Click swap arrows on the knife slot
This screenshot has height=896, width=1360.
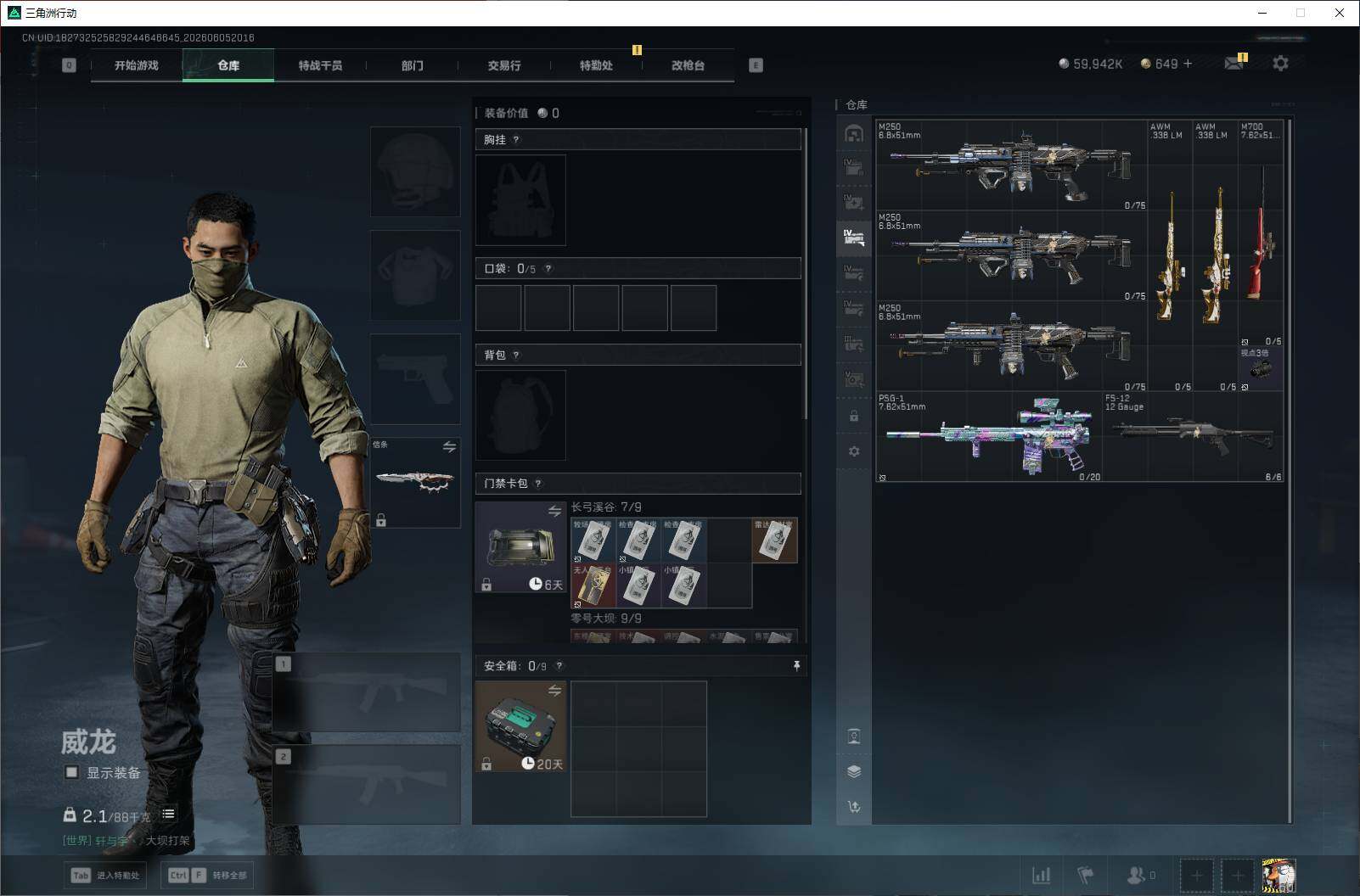(x=449, y=446)
